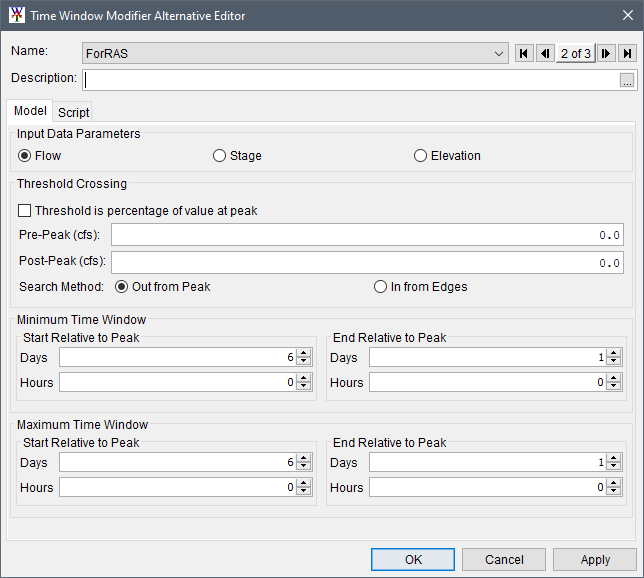Select In from Edges search method

point(381,287)
